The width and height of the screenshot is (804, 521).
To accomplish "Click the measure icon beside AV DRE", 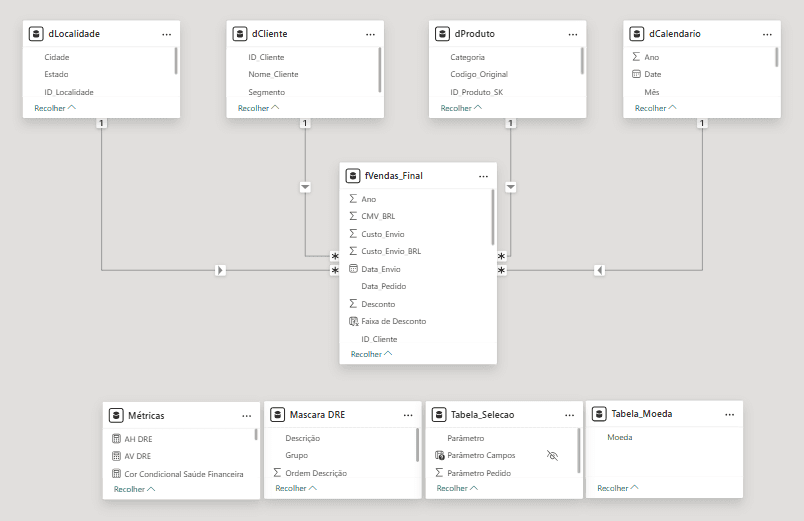I will click(x=116, y=456).
